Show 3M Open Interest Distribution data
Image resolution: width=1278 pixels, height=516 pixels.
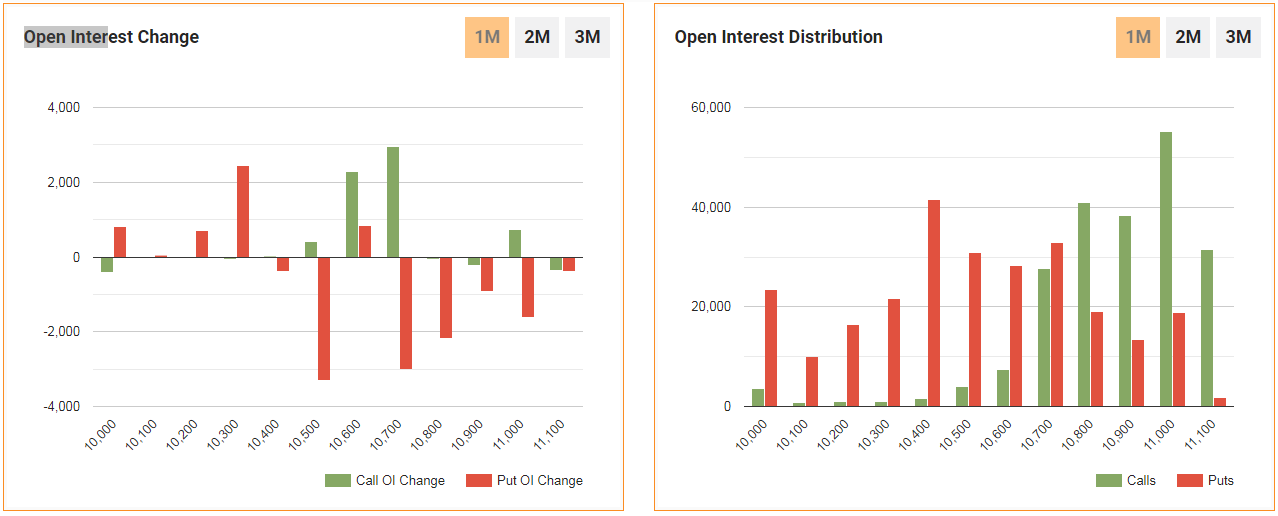point(1238,38)
